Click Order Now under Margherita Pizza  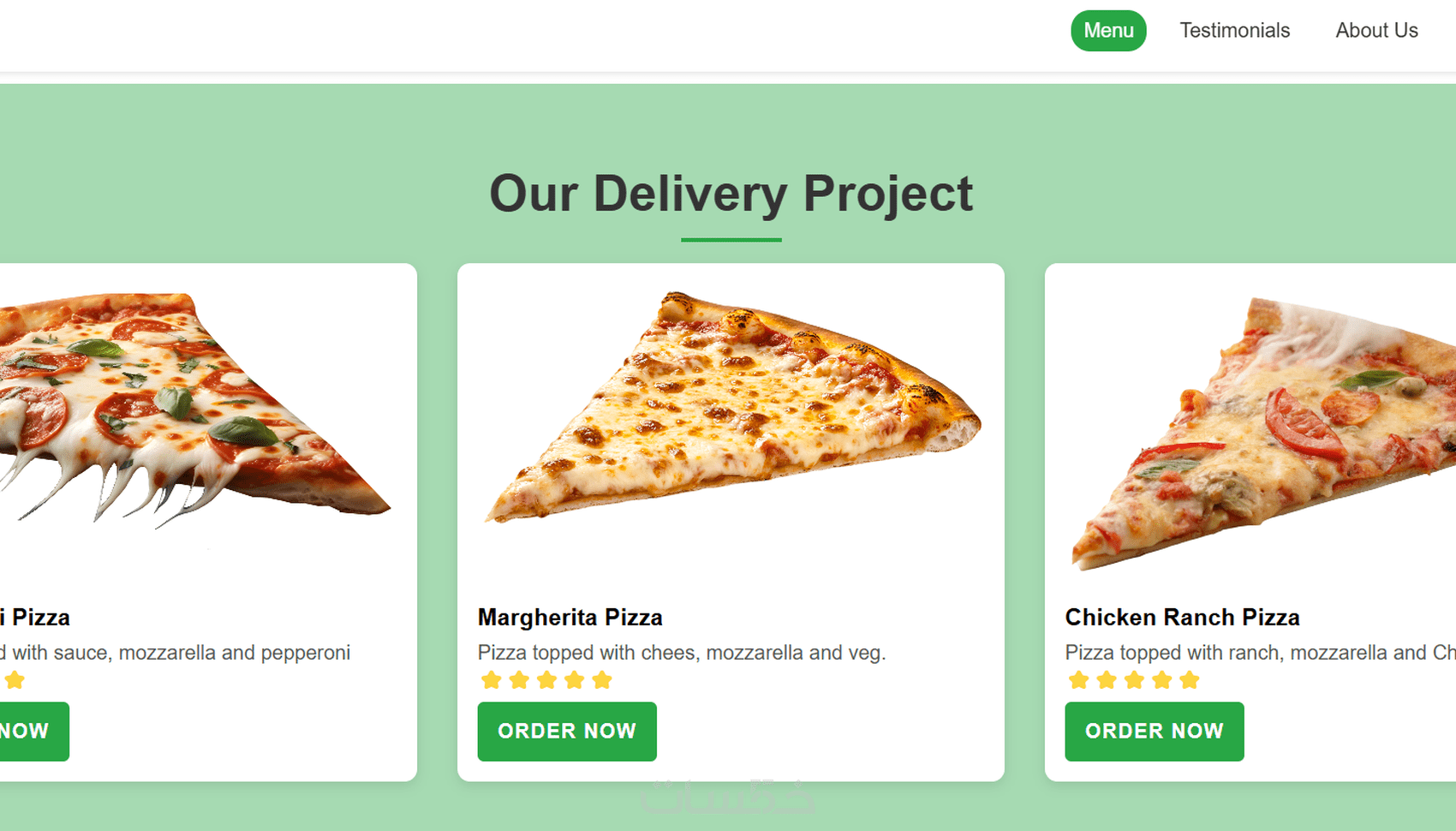tap(567, 732)
